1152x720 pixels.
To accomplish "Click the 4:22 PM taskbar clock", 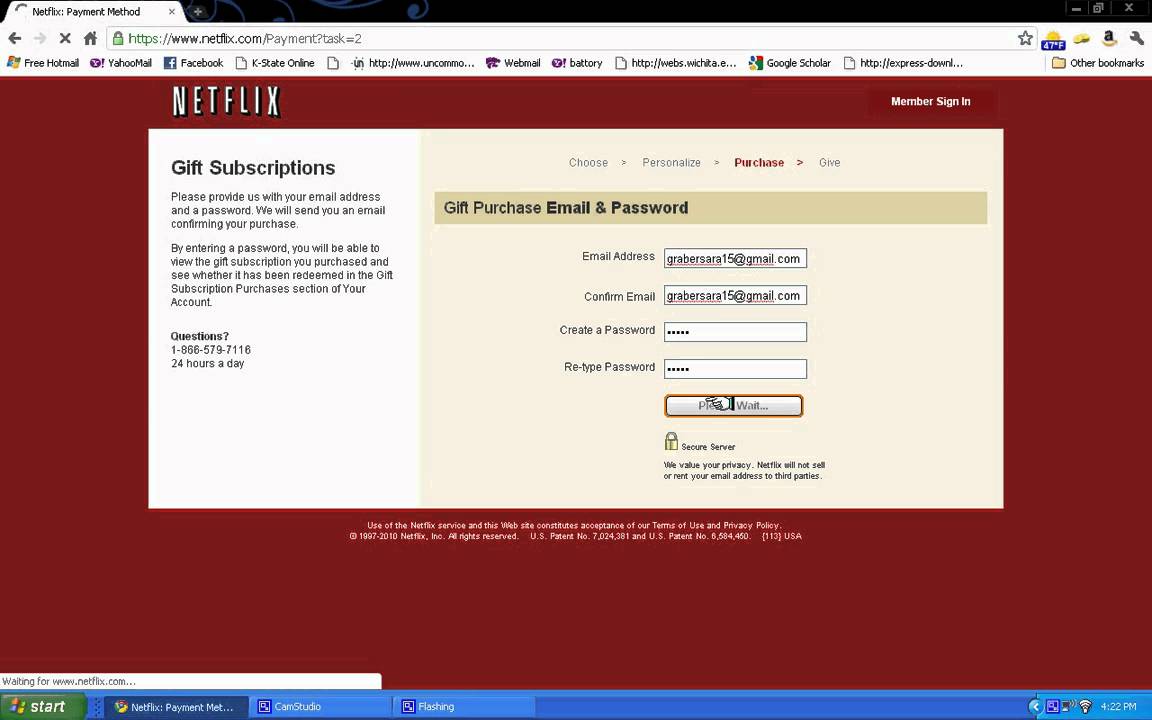I will click(x=1118, y=707).
